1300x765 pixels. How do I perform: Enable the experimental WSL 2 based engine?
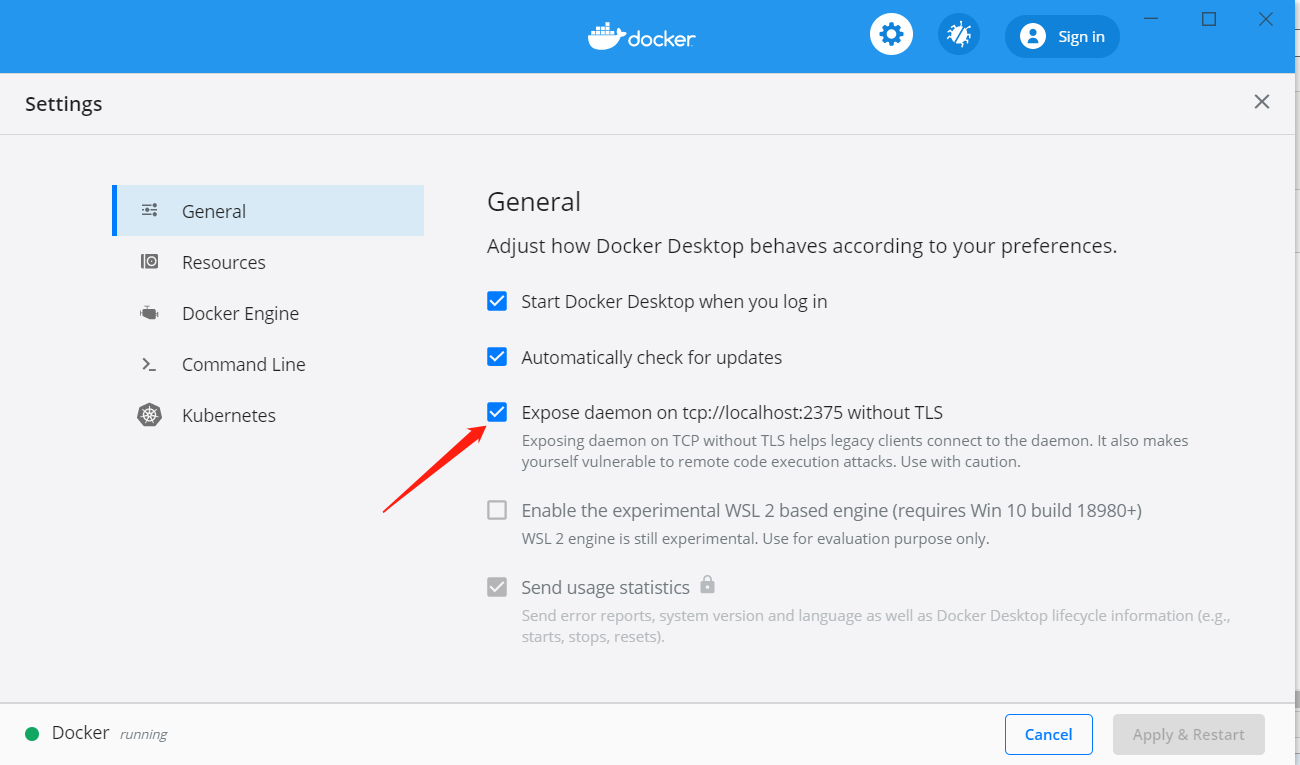pos(497,510)
